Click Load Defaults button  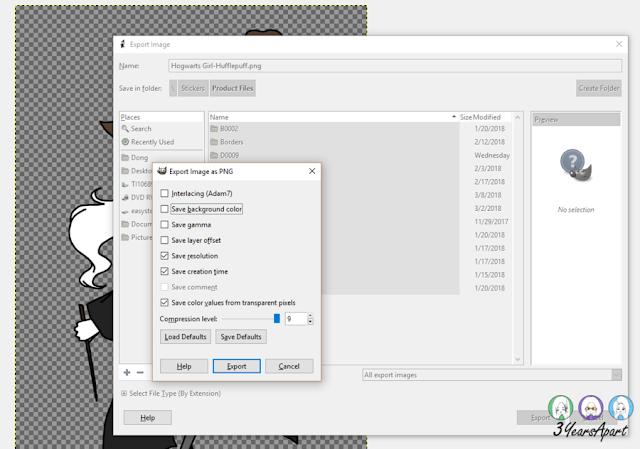[185, 337]
